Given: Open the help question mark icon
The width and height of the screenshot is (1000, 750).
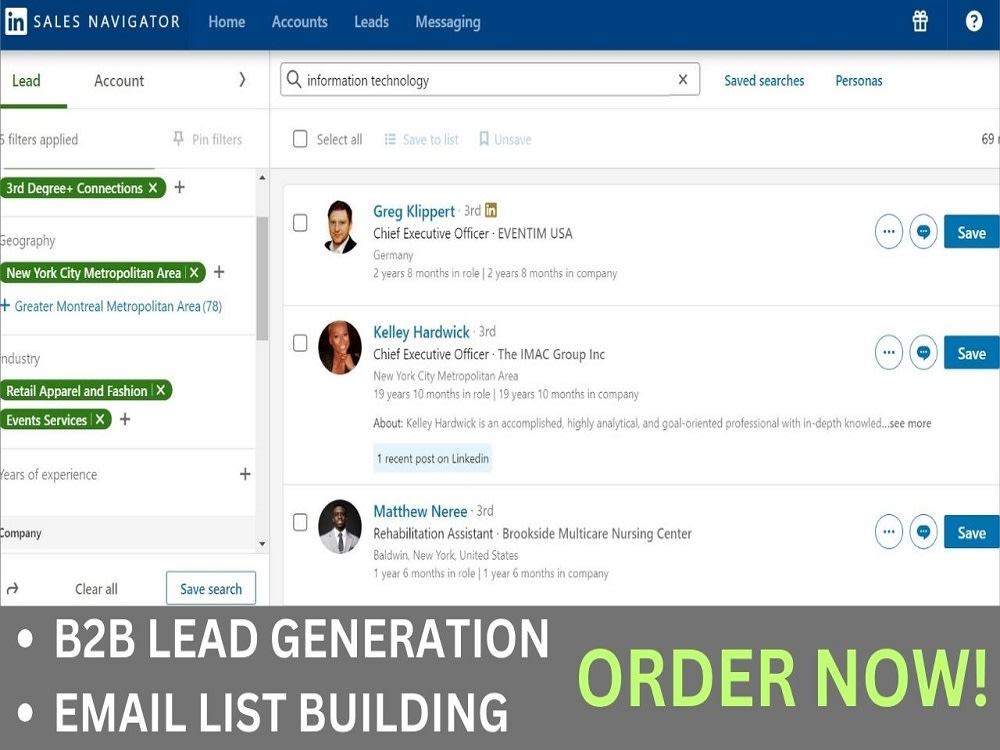Looking at the screenshot, I should click(x=974, y=22).
